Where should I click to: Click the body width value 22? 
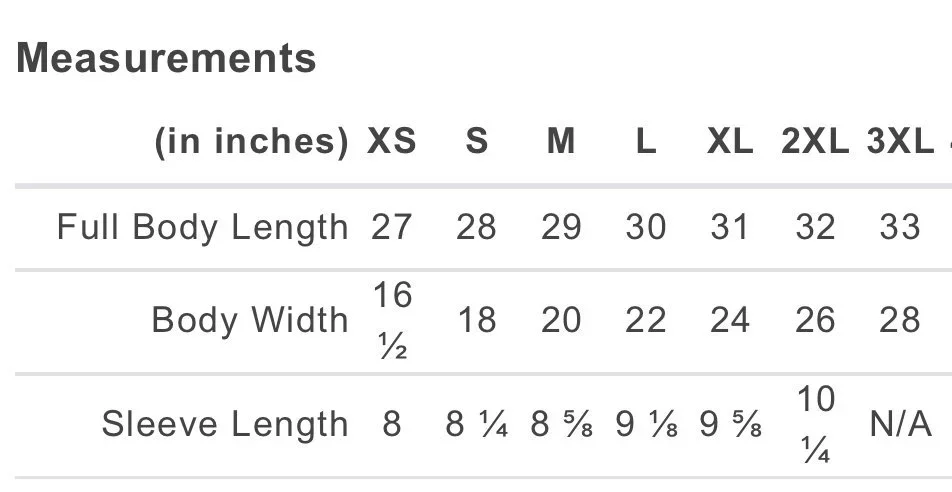645,319
